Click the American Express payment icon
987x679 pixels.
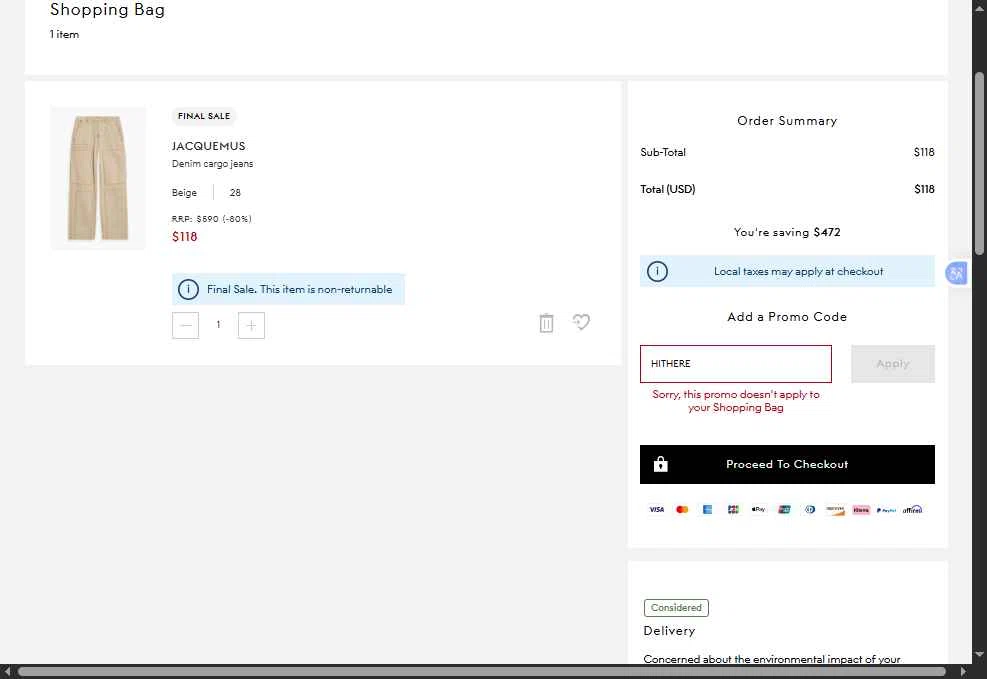coord(708,510)
